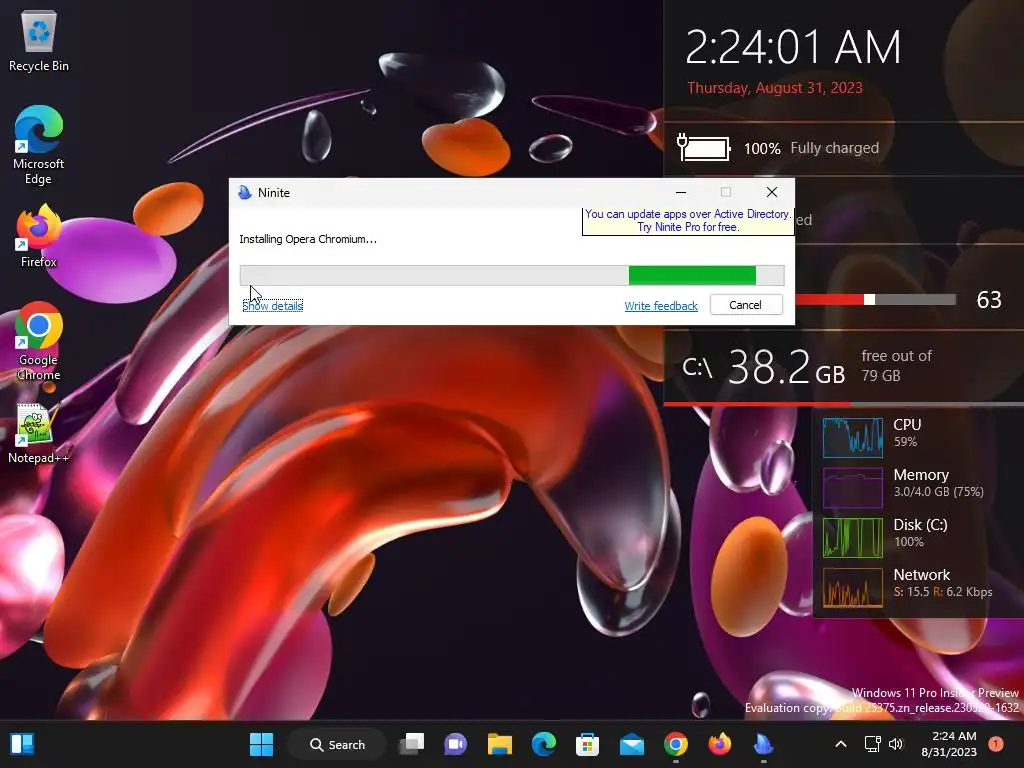Click the Installing Opera Chromium status text
The image size is (1024, 768).
pyautogui.click(x=308, y=239)
